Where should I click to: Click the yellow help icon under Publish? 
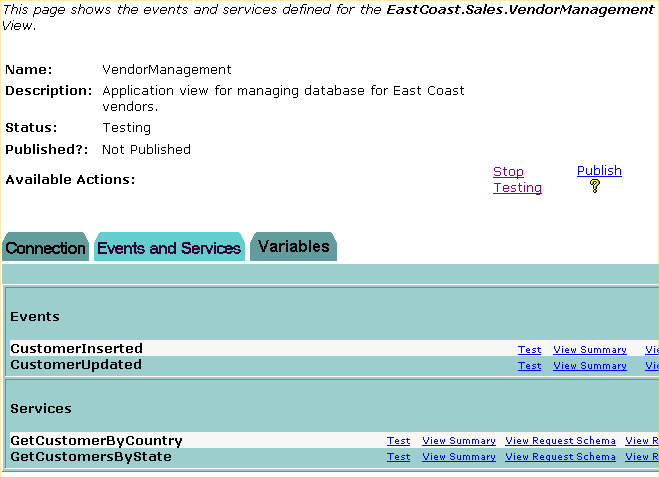[595, 186]
